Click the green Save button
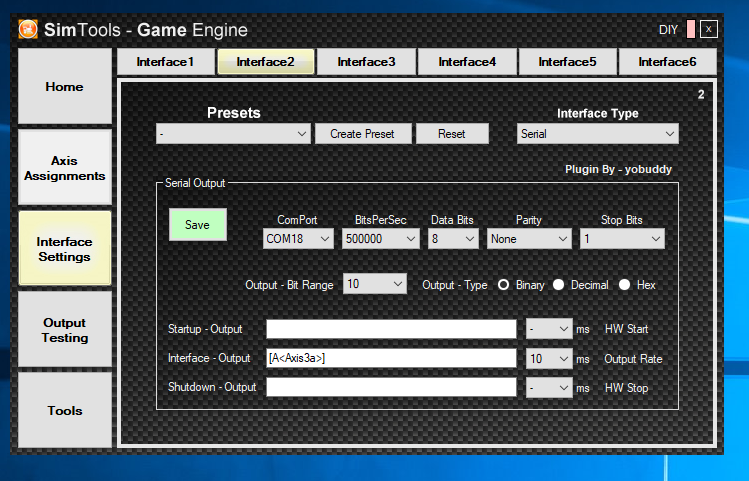This screenshot has width=749, height=481. click(198, 224)
